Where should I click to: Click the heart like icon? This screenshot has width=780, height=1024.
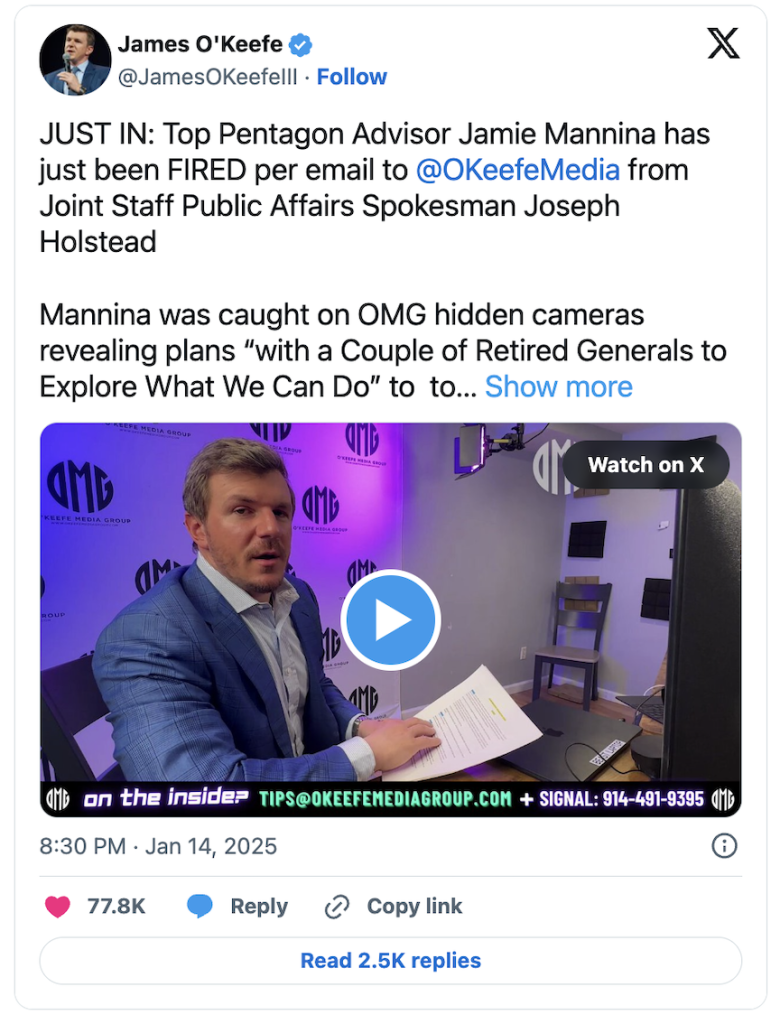tap(58, 906)
